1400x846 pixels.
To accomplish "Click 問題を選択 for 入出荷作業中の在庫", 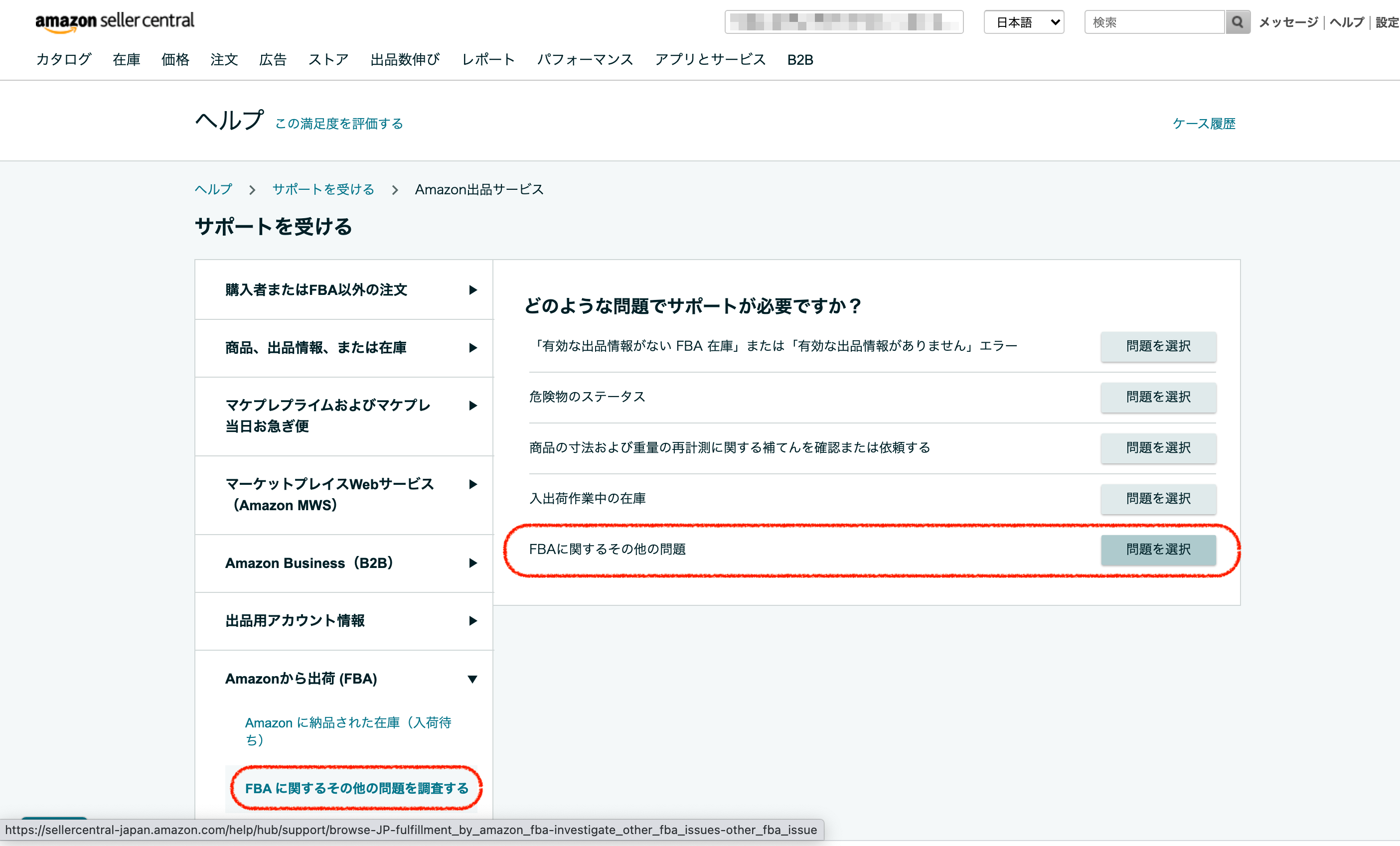I will [1158, 499].
